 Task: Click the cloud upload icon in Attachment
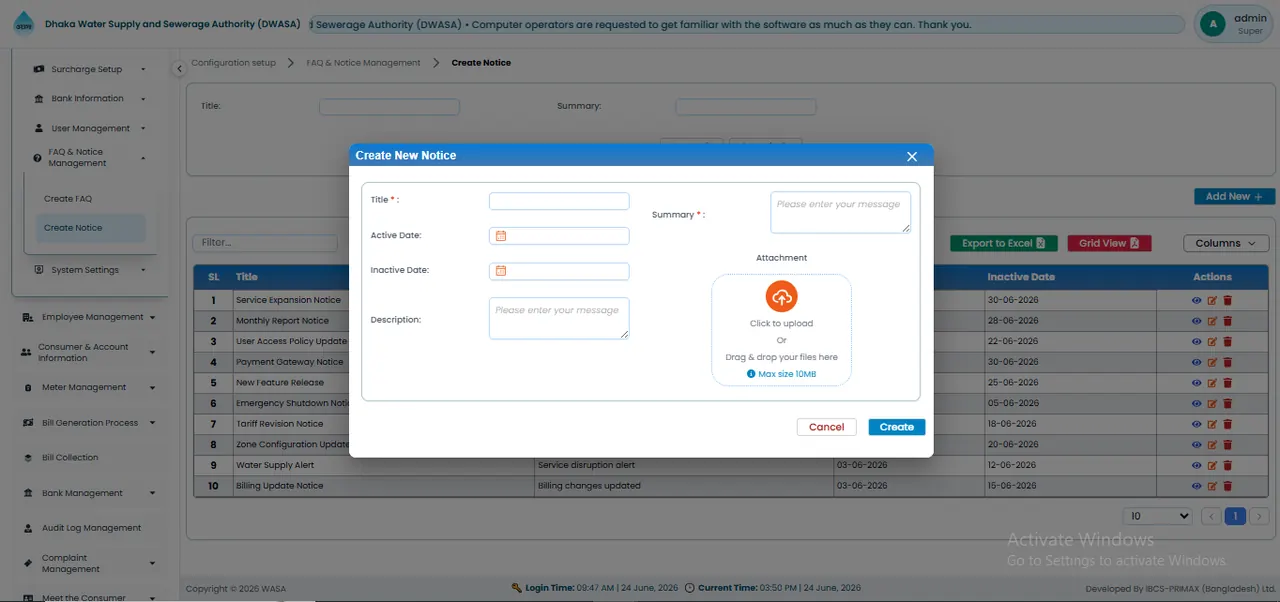pos(781,296)
